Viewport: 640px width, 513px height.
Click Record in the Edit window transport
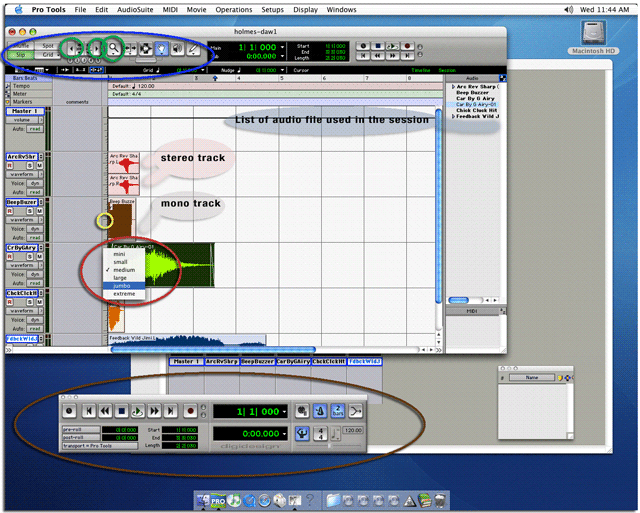coord(407,46)
